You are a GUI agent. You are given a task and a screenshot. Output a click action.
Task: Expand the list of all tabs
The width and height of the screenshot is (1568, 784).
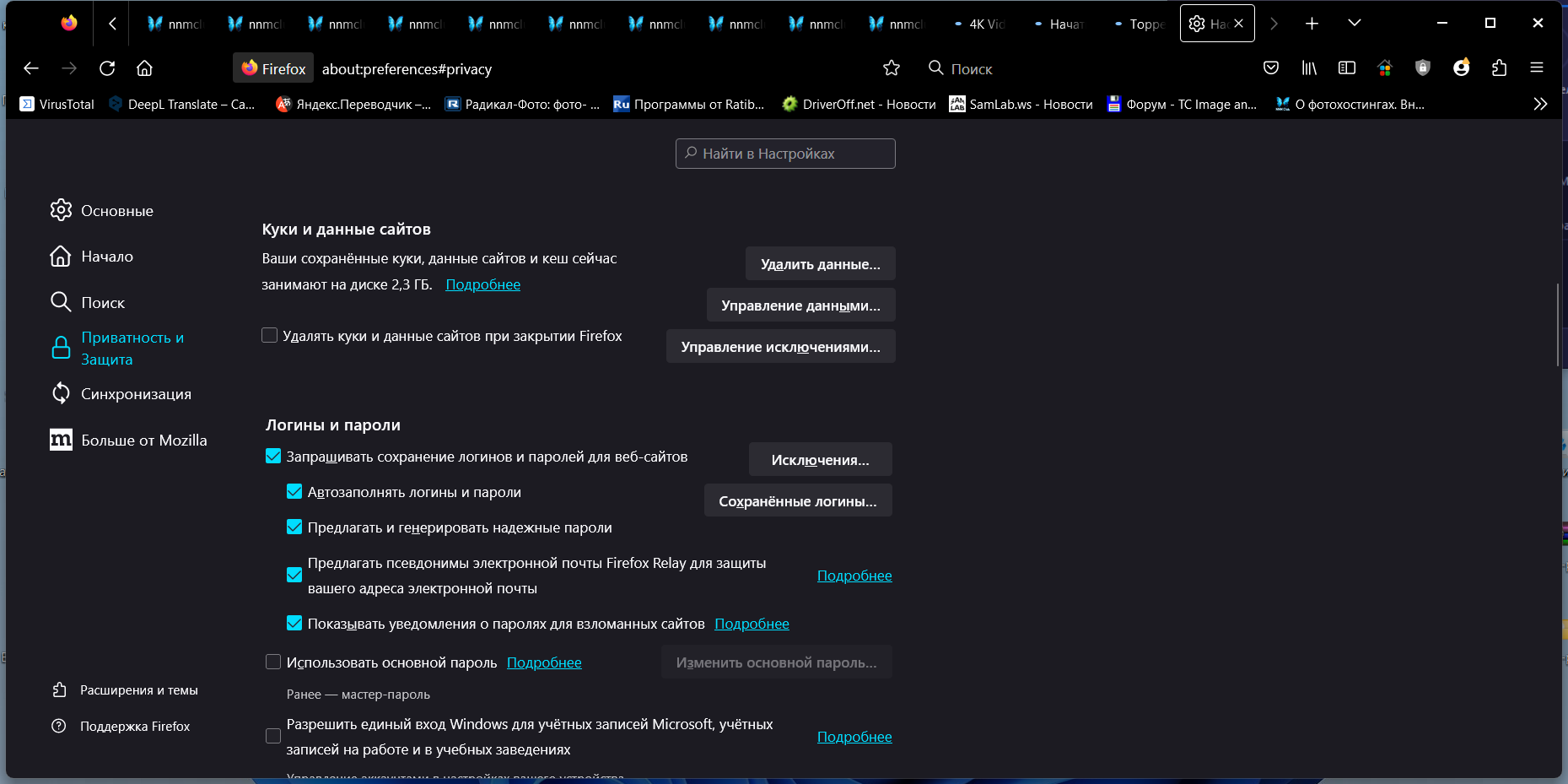click(1355, 24)
